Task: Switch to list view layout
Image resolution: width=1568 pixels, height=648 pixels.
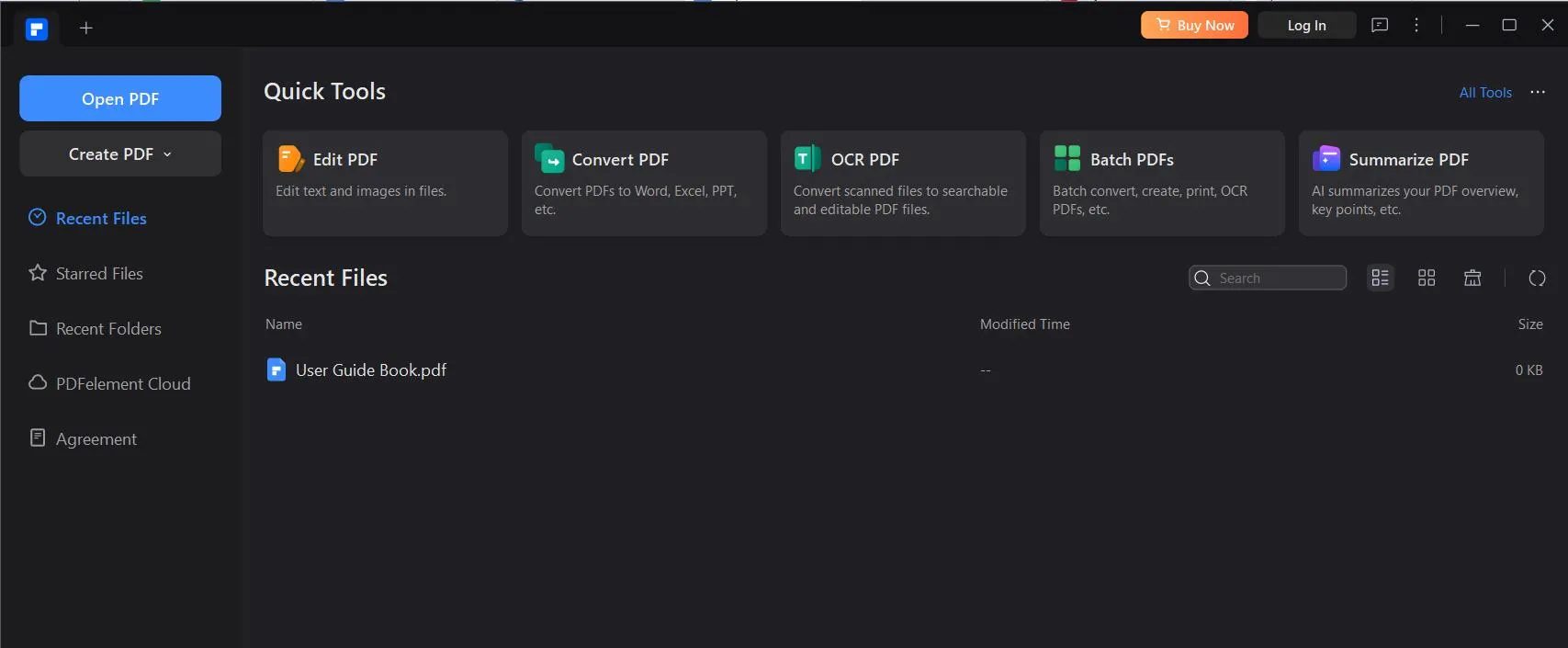Action: click(1380, 278)
